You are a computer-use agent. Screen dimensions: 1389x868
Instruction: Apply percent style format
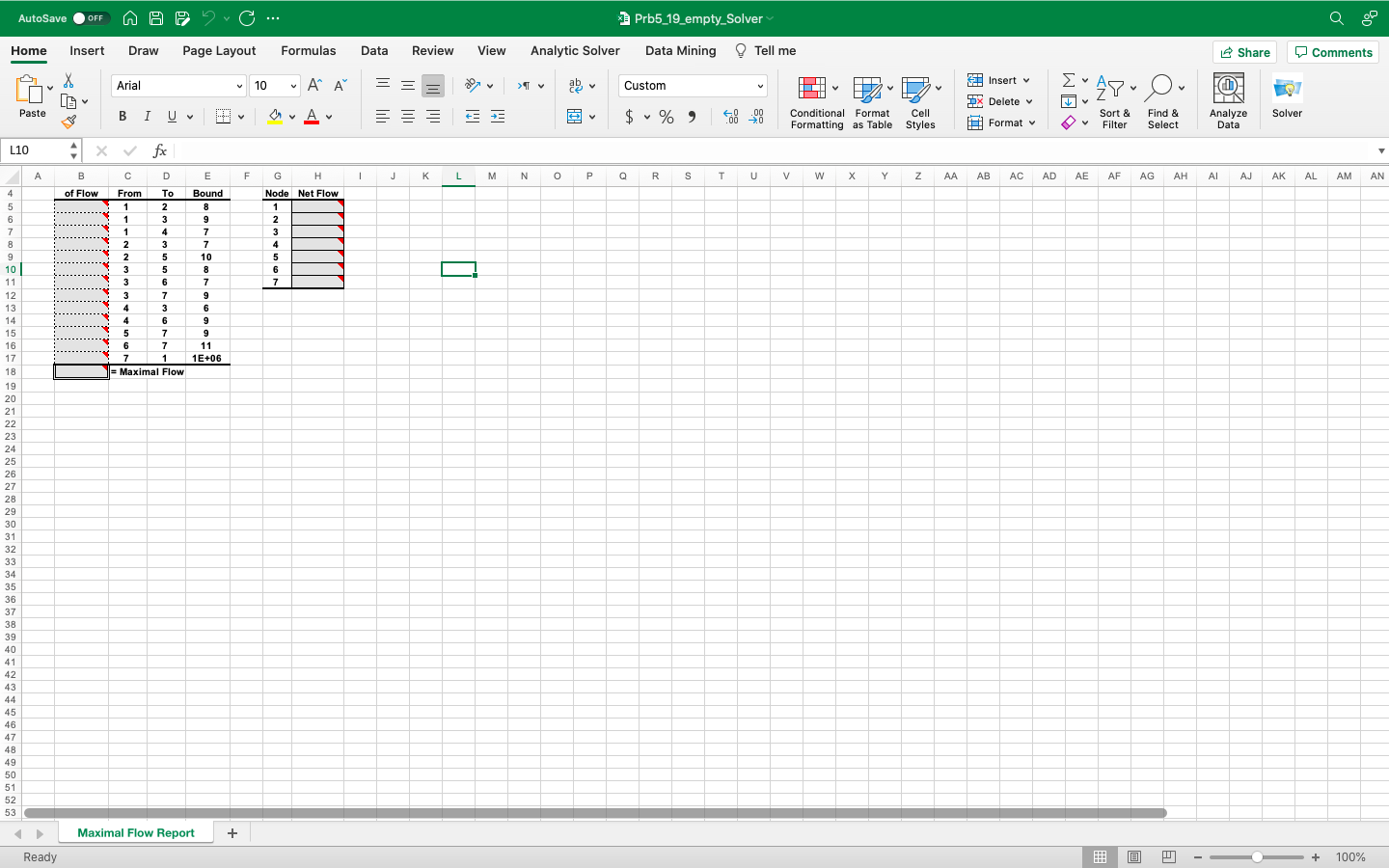pyautogui.click(x=667, y=117)
